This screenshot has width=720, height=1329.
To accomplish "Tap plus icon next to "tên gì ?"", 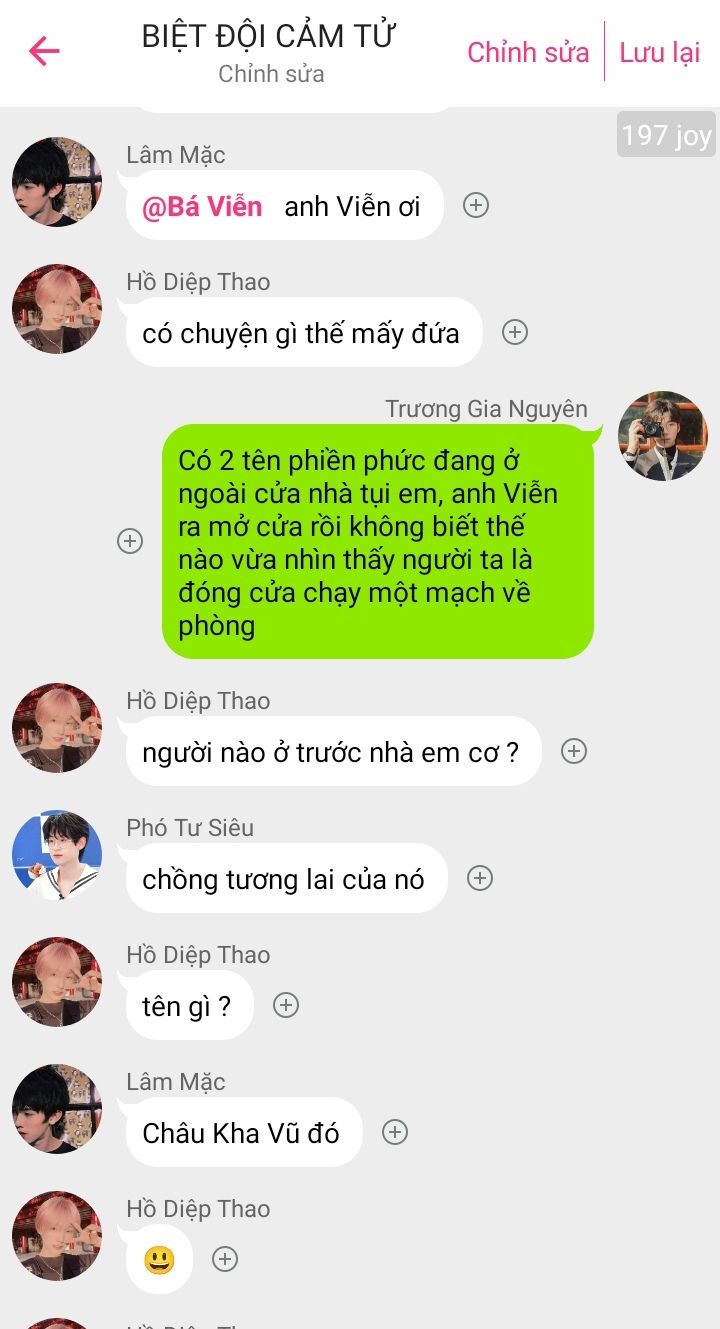I will click(287, 1005).
